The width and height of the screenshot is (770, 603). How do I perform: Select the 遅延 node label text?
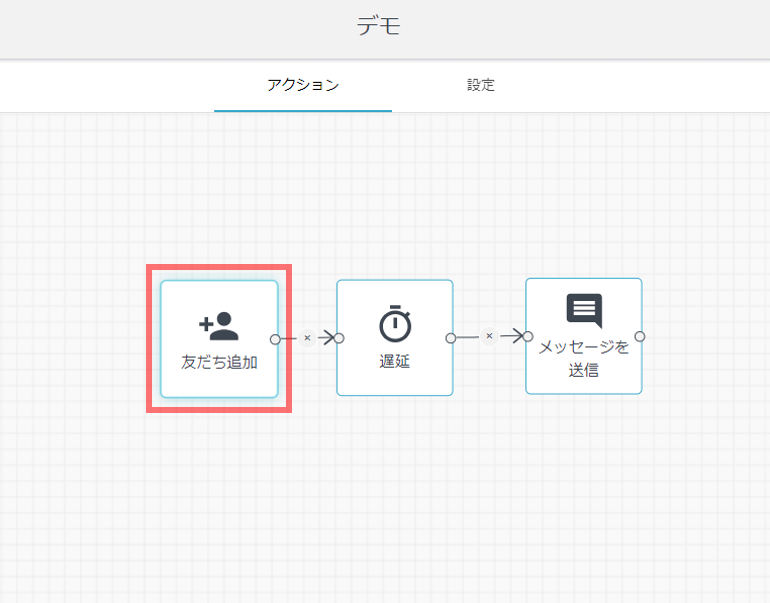tap(394, 362)
